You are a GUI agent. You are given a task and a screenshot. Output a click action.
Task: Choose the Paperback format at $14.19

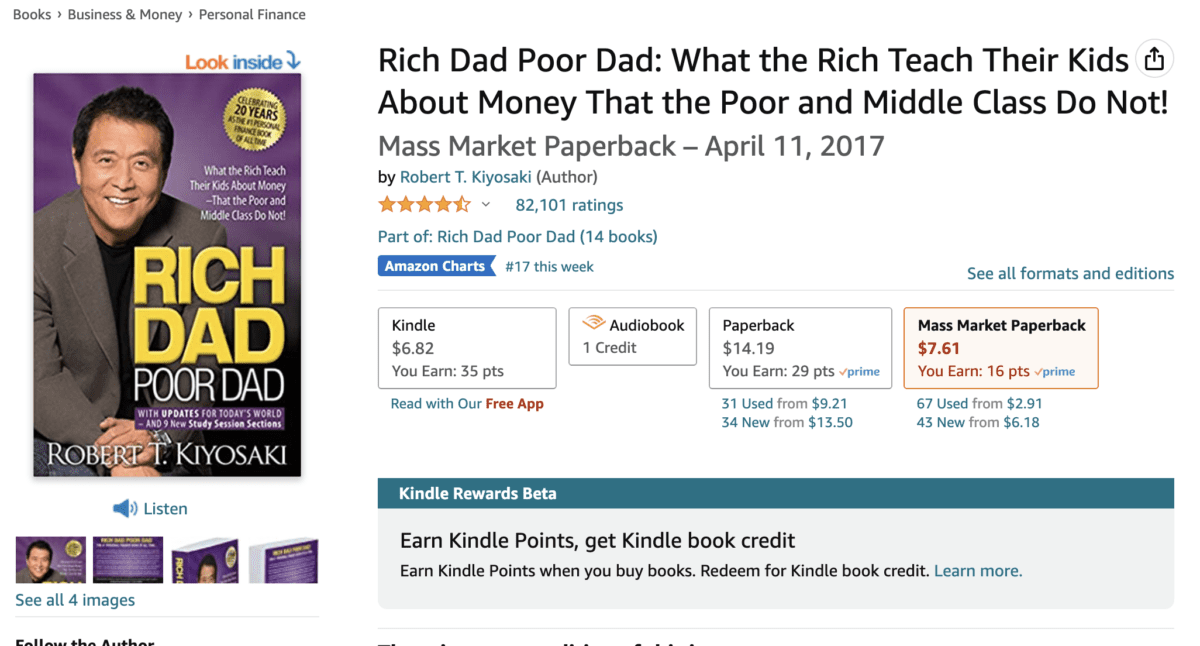click(x=800, y=347)
